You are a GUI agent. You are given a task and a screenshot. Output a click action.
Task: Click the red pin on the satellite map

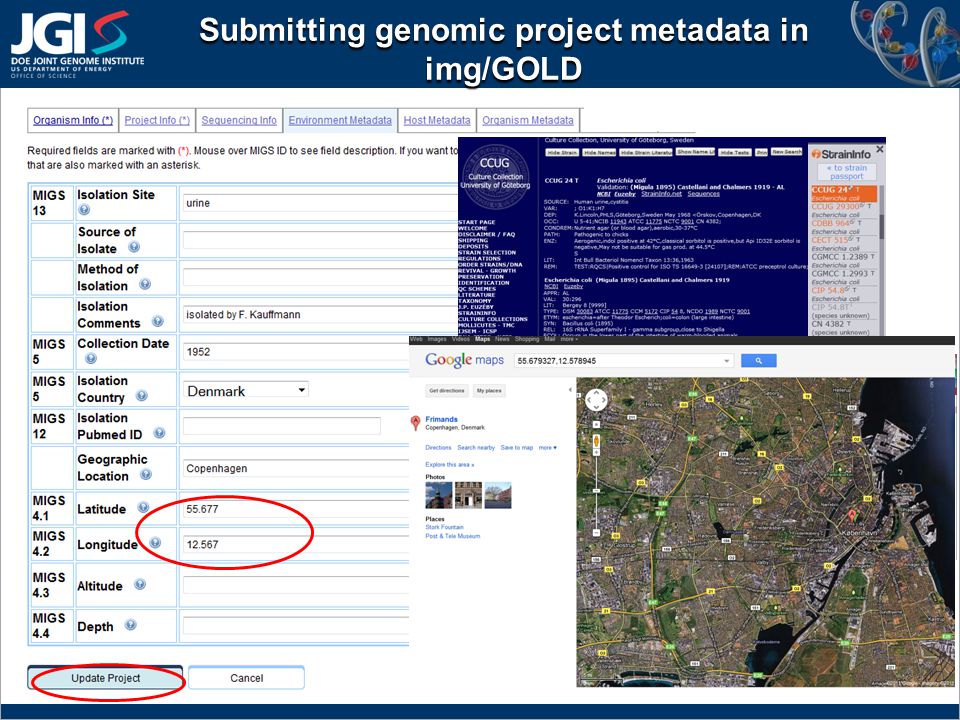(851, 516)
